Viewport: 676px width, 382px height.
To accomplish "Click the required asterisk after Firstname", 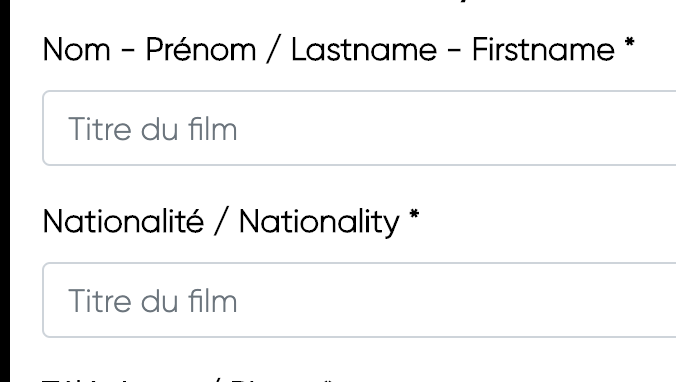I will click(629, 43).
